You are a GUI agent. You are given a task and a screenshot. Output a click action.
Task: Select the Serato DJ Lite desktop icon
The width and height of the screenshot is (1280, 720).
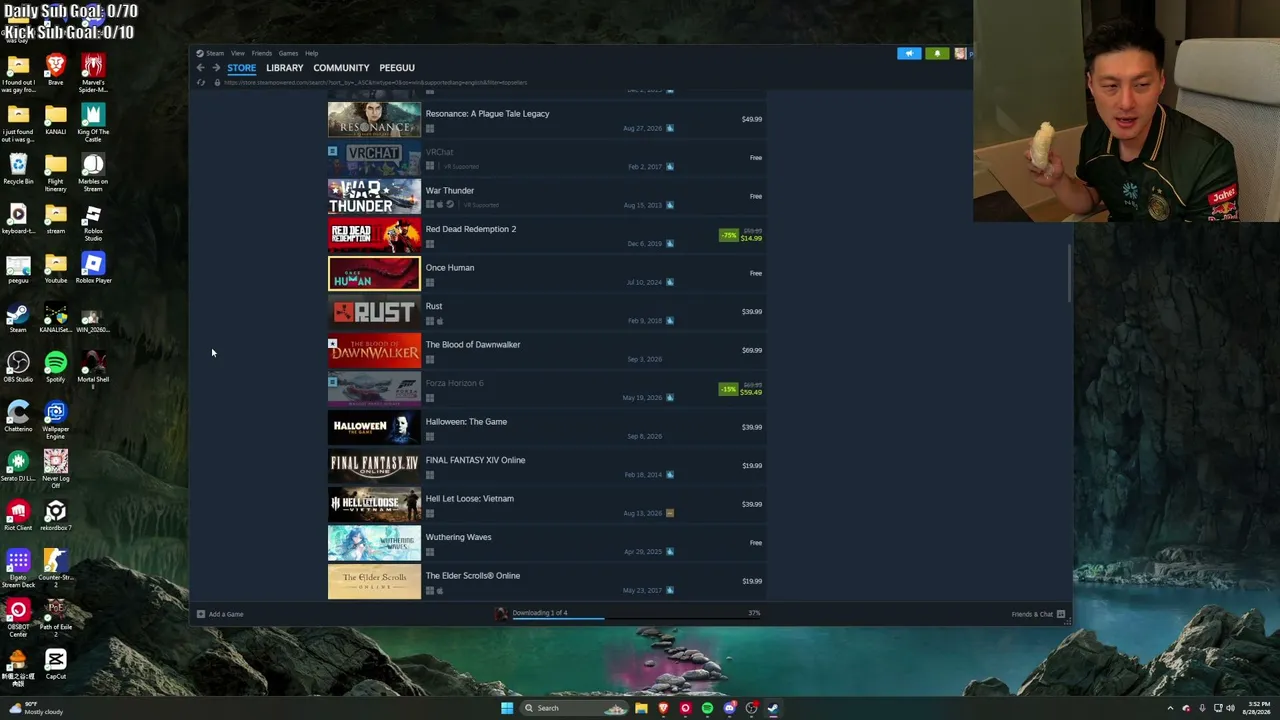click(18, 466)
